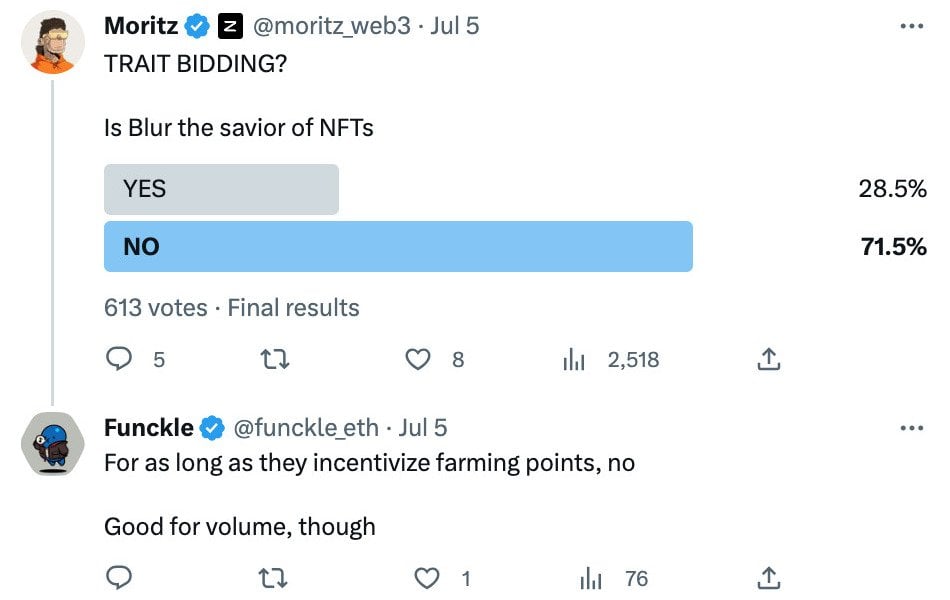Open Moritz display name link
Viewport: 950px width, 600px height.
(140, 27)
